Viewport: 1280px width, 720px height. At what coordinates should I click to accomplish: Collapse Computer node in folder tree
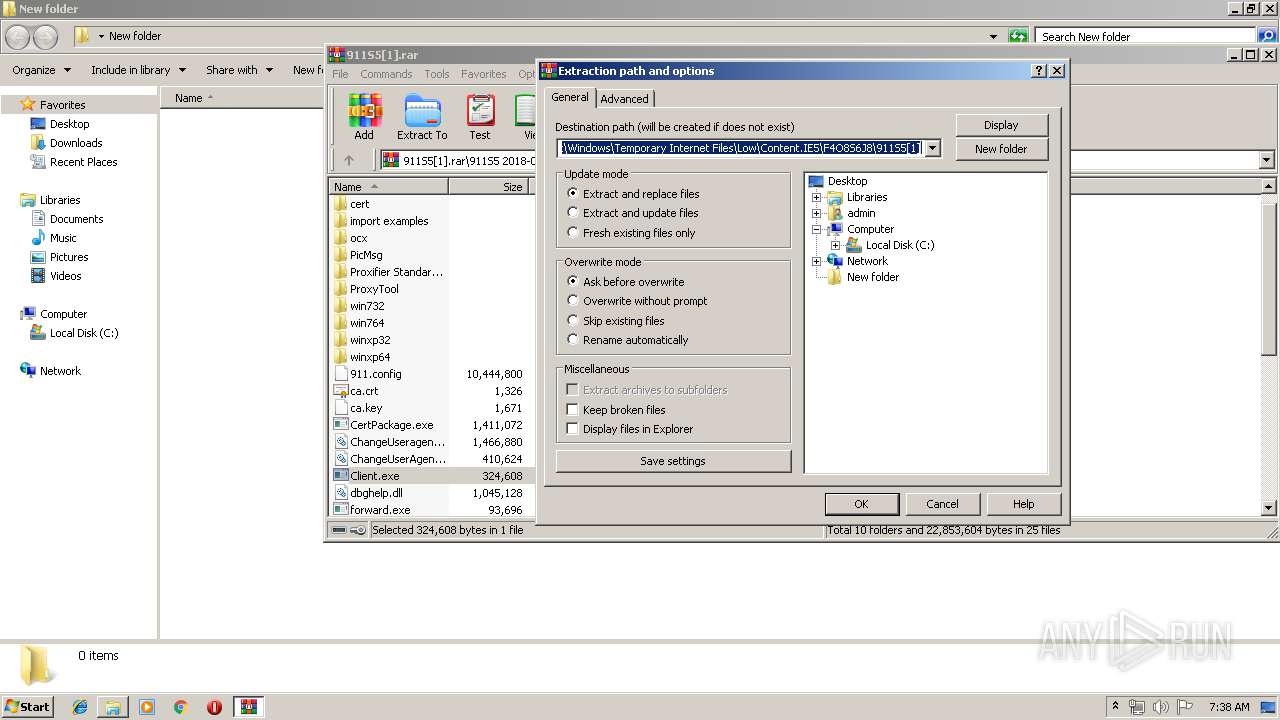[x=816, y=229]
